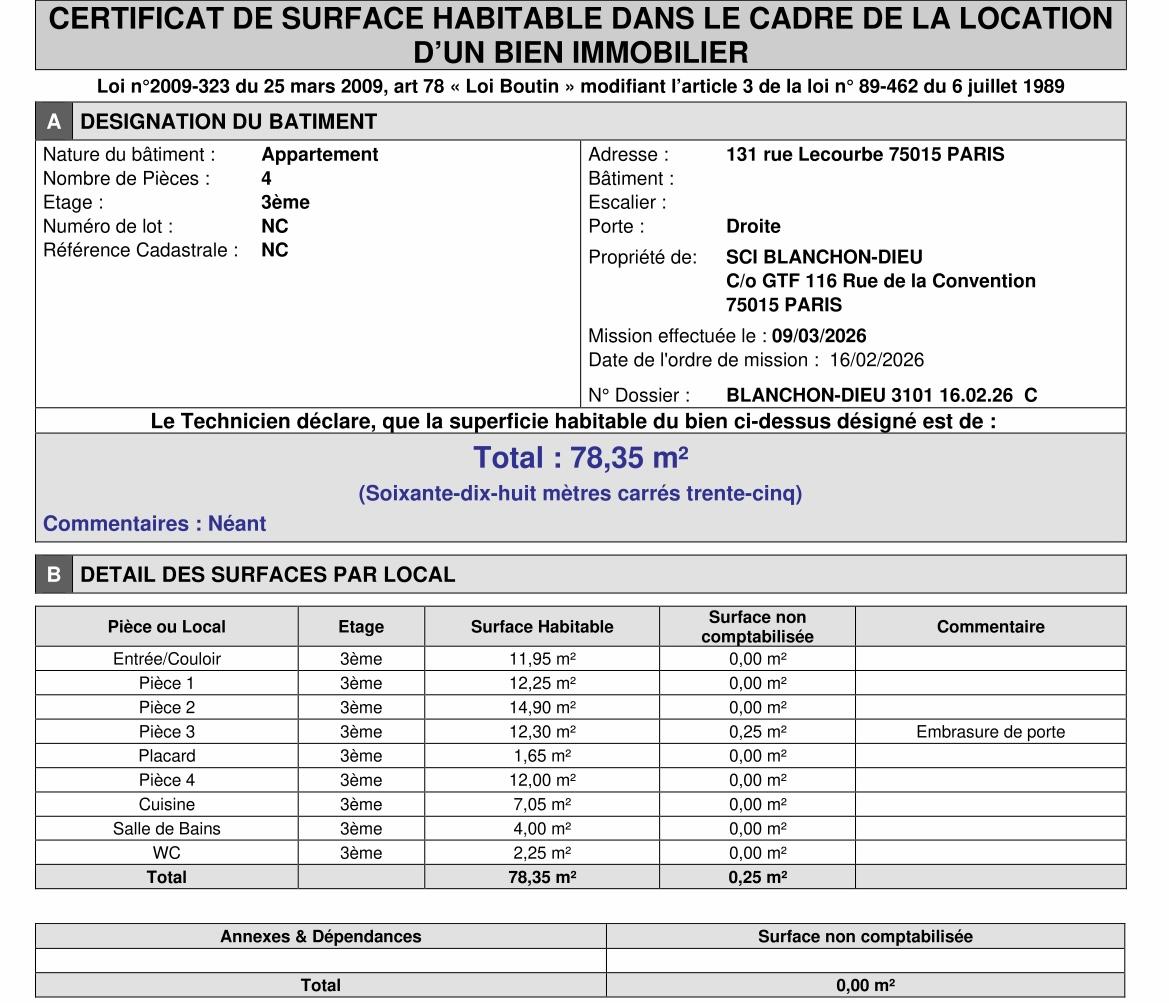The image size is (1169, 1003).
Task: Click the Embrasure de porte comment
Action: coord(991,731)
